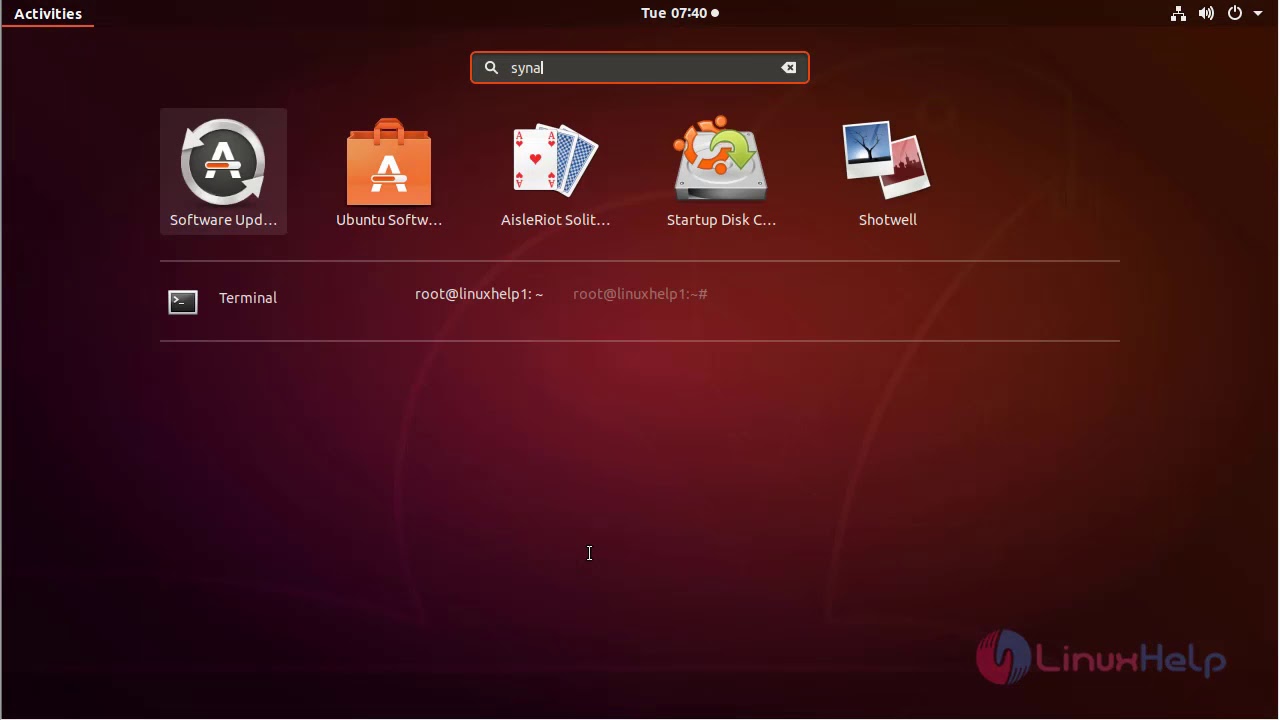Click the AisleRiot Solit... label
Screen dimensions: 1280x720
[x=555, y=220]
